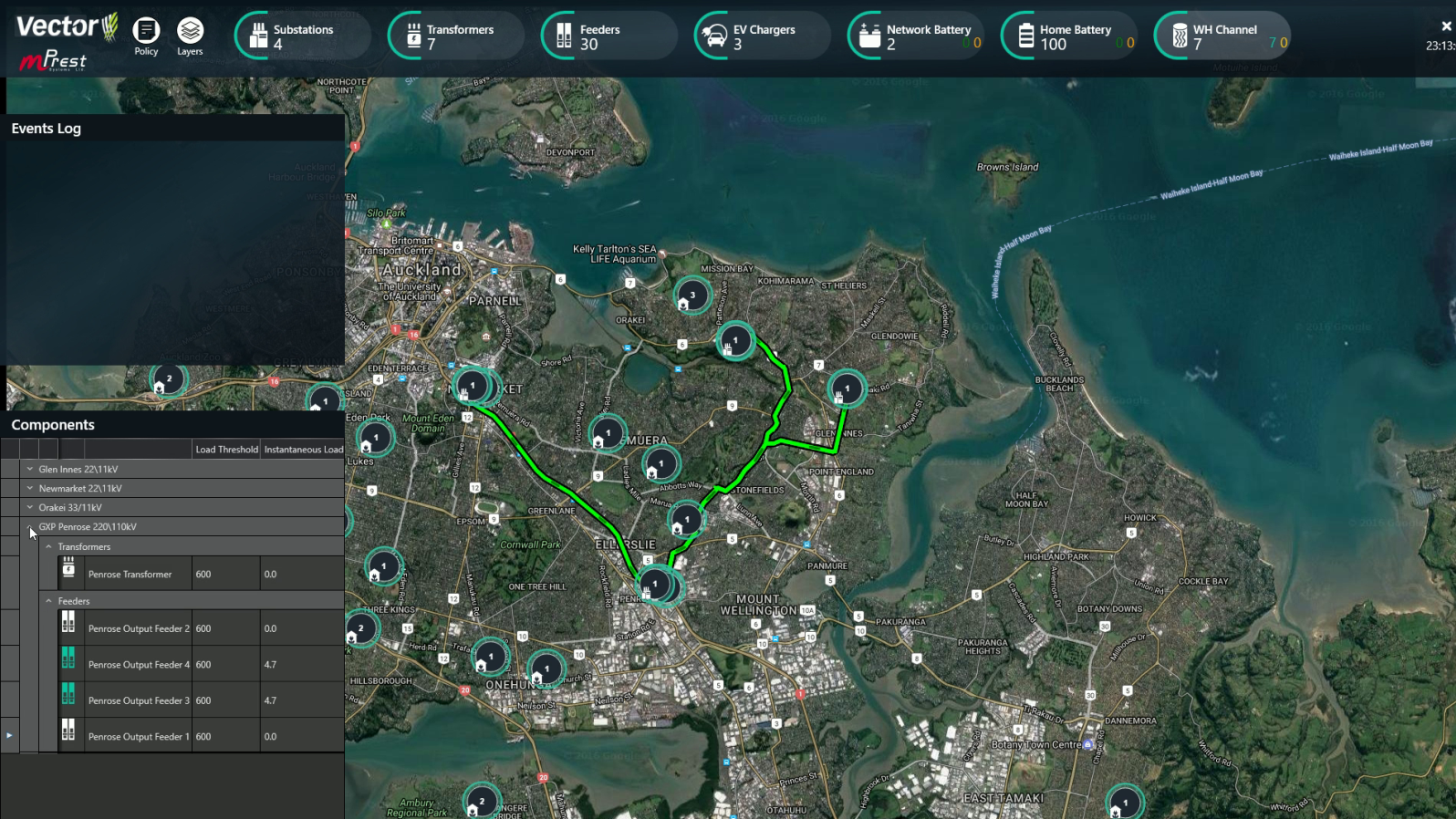Click the row selector arrow beside Feeder 1
The image size is (1456, 819).
coord(9,735)
